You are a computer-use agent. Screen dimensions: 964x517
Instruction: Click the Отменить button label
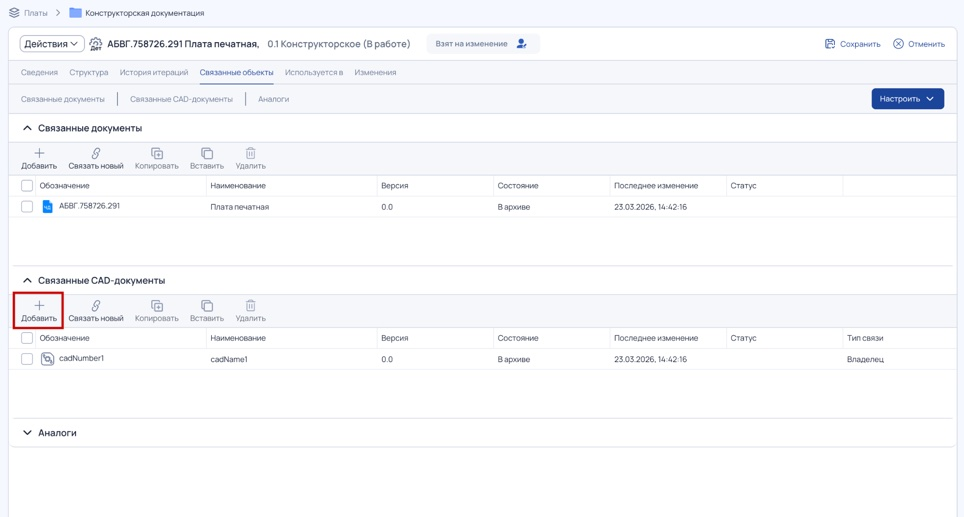point(926,44)
